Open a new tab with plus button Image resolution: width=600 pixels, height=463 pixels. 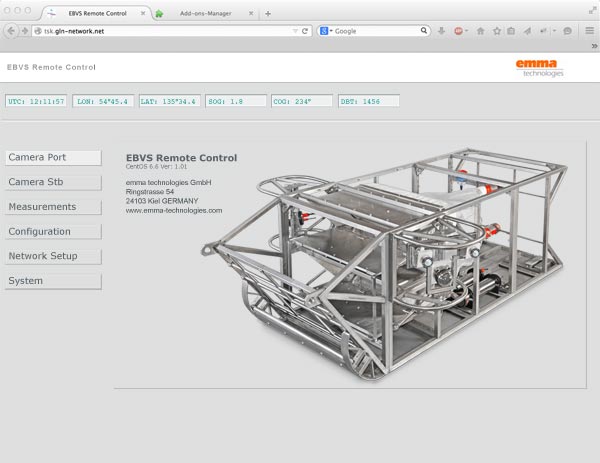click(268, 14)
